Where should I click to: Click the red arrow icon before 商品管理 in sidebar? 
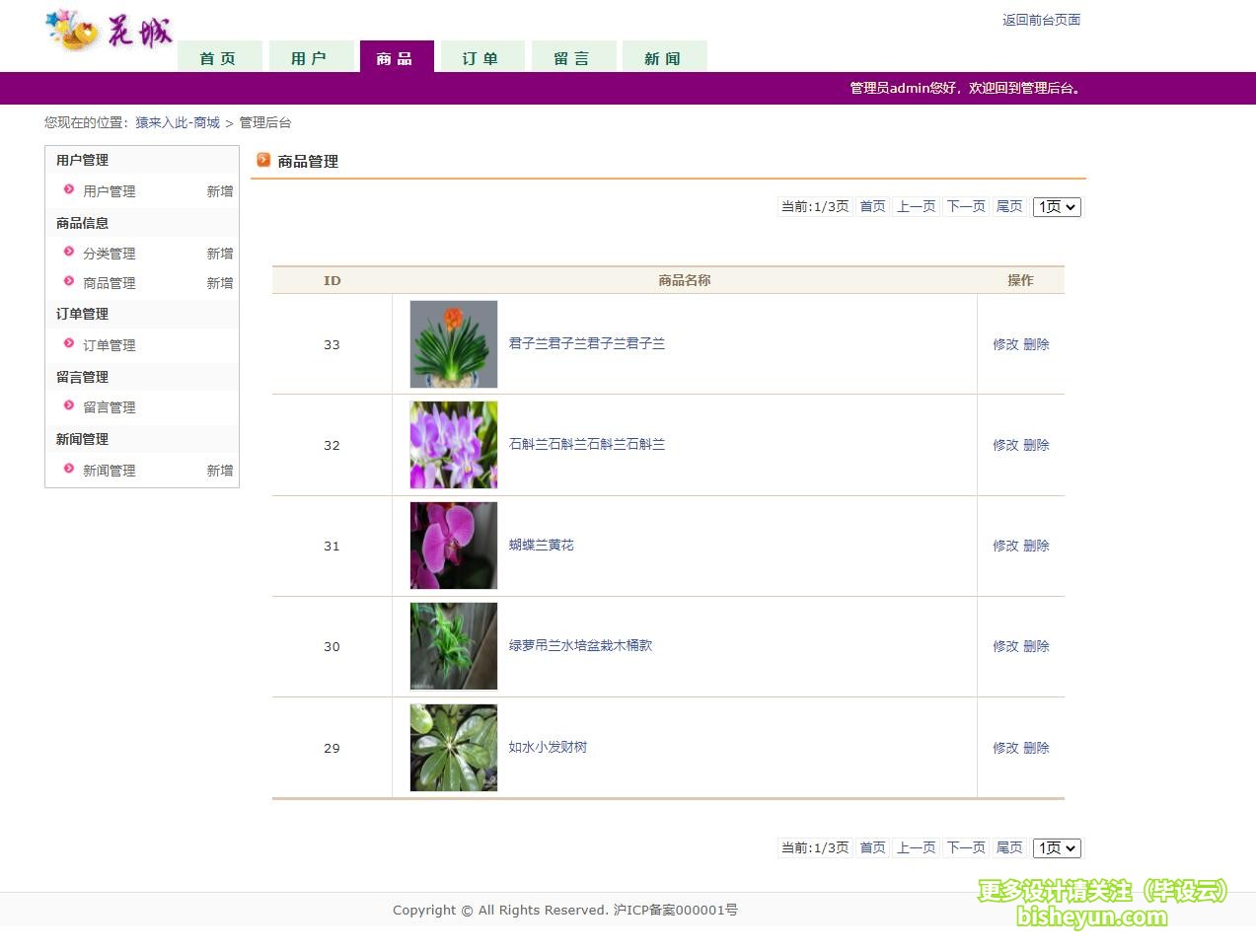coord(69,283)
